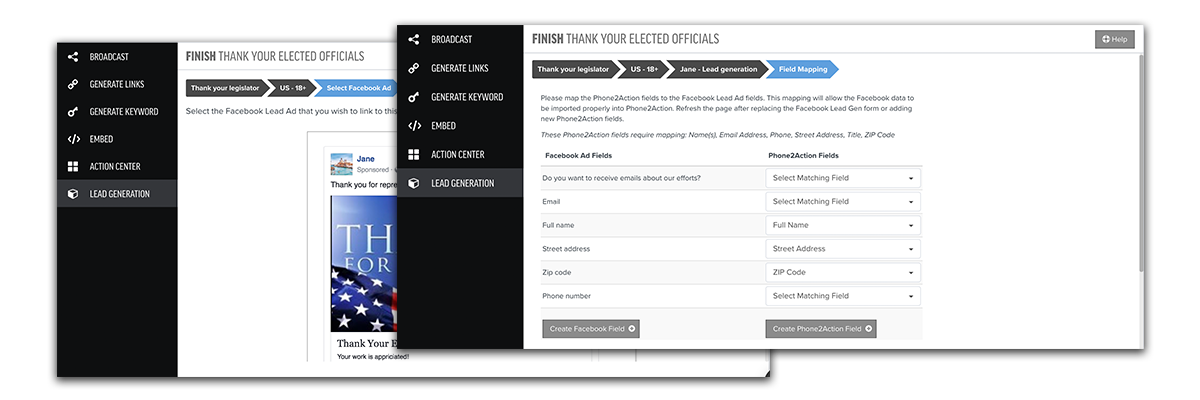Select the 'Jane - Lead generation' breadcrumb step
This screenshot has height=400, width=1200.
point(717,69)
